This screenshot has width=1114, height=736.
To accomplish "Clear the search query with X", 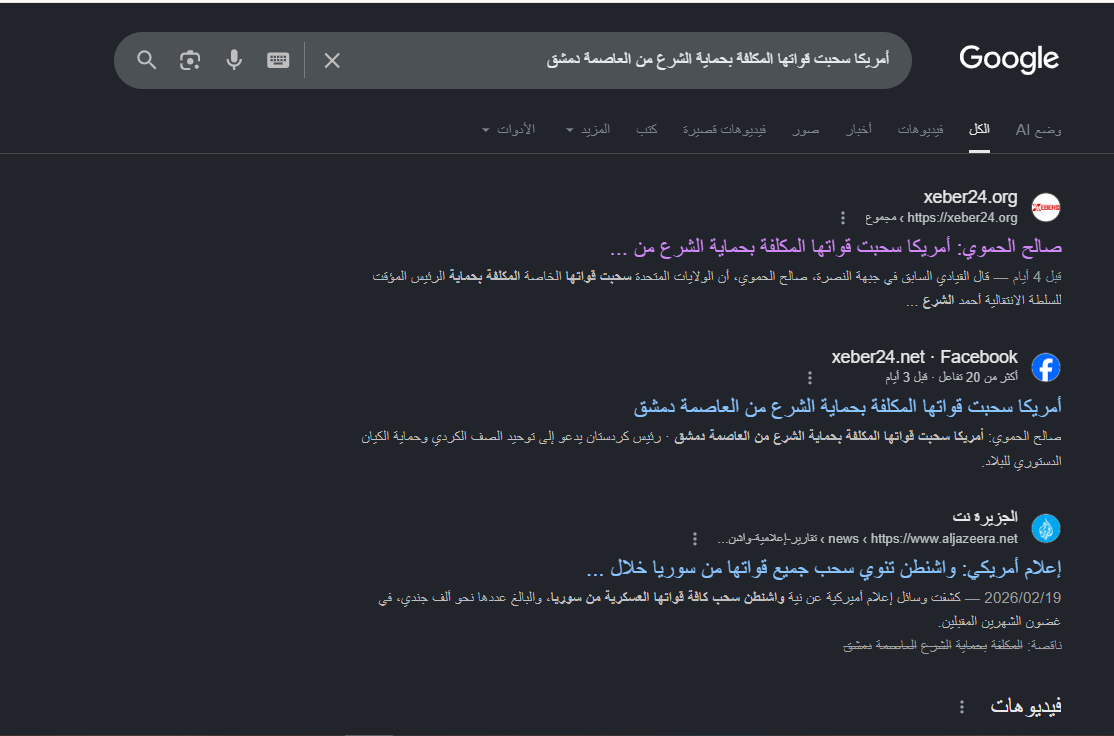I will click(332, 60).
